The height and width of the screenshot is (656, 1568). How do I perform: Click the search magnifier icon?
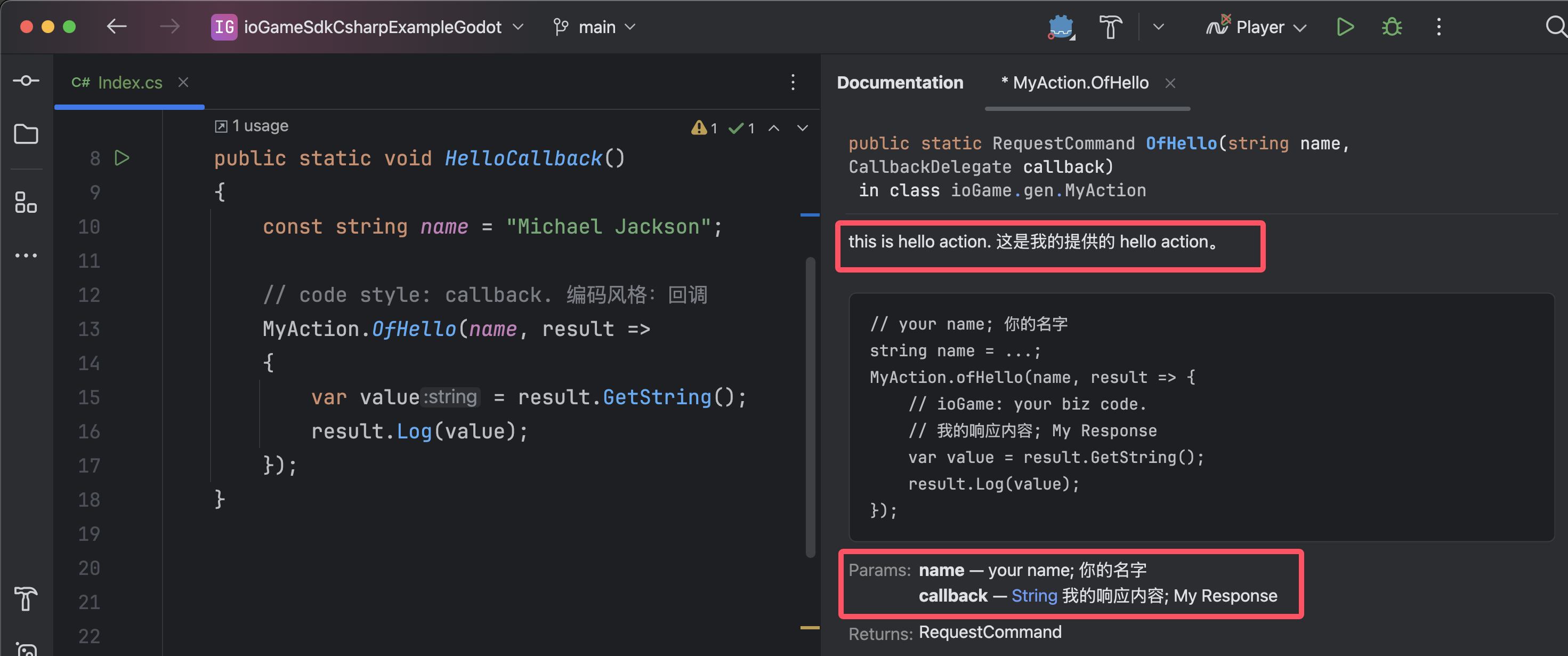point(1555,27)
